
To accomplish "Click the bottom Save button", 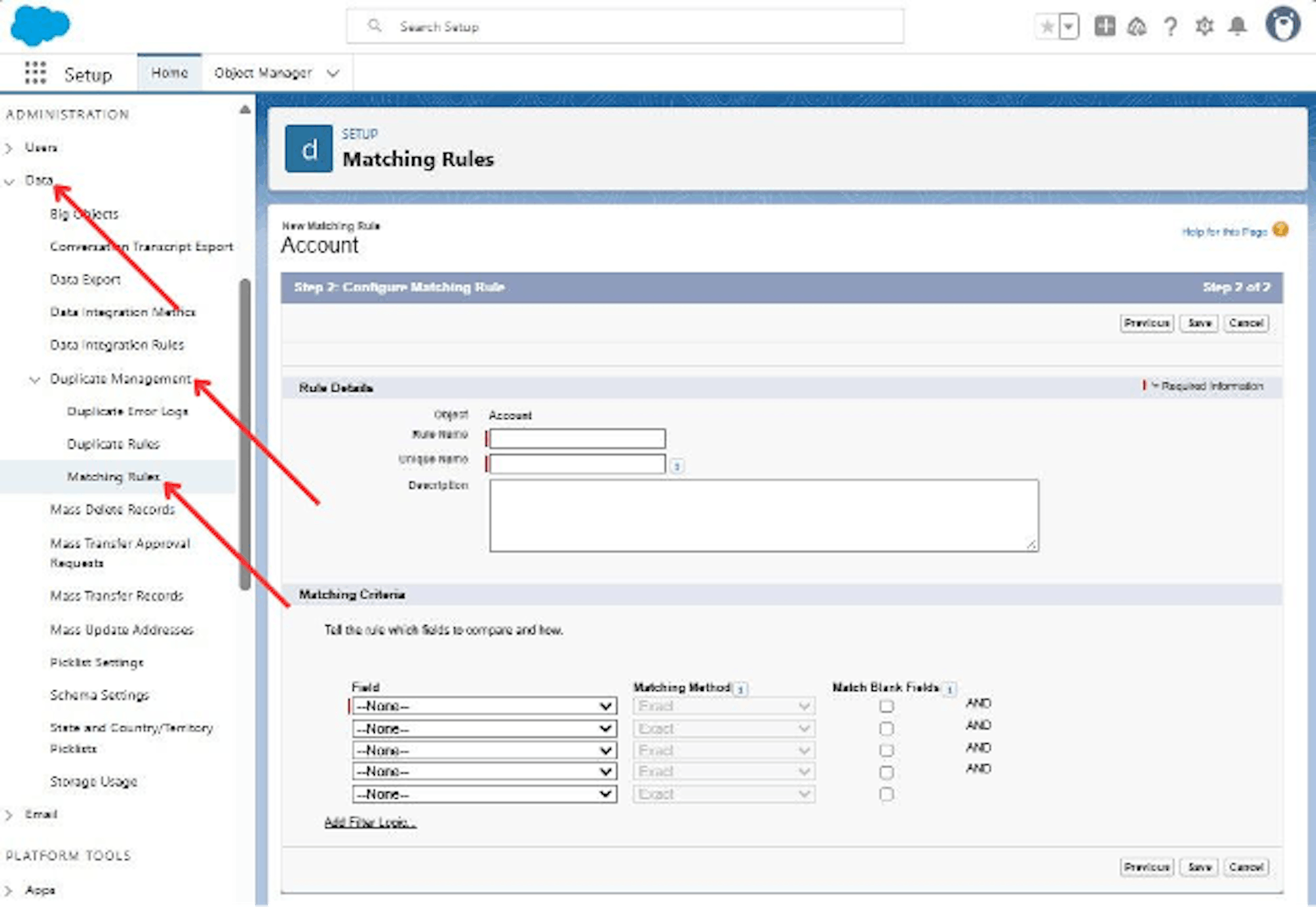I will click(1199, 867).
